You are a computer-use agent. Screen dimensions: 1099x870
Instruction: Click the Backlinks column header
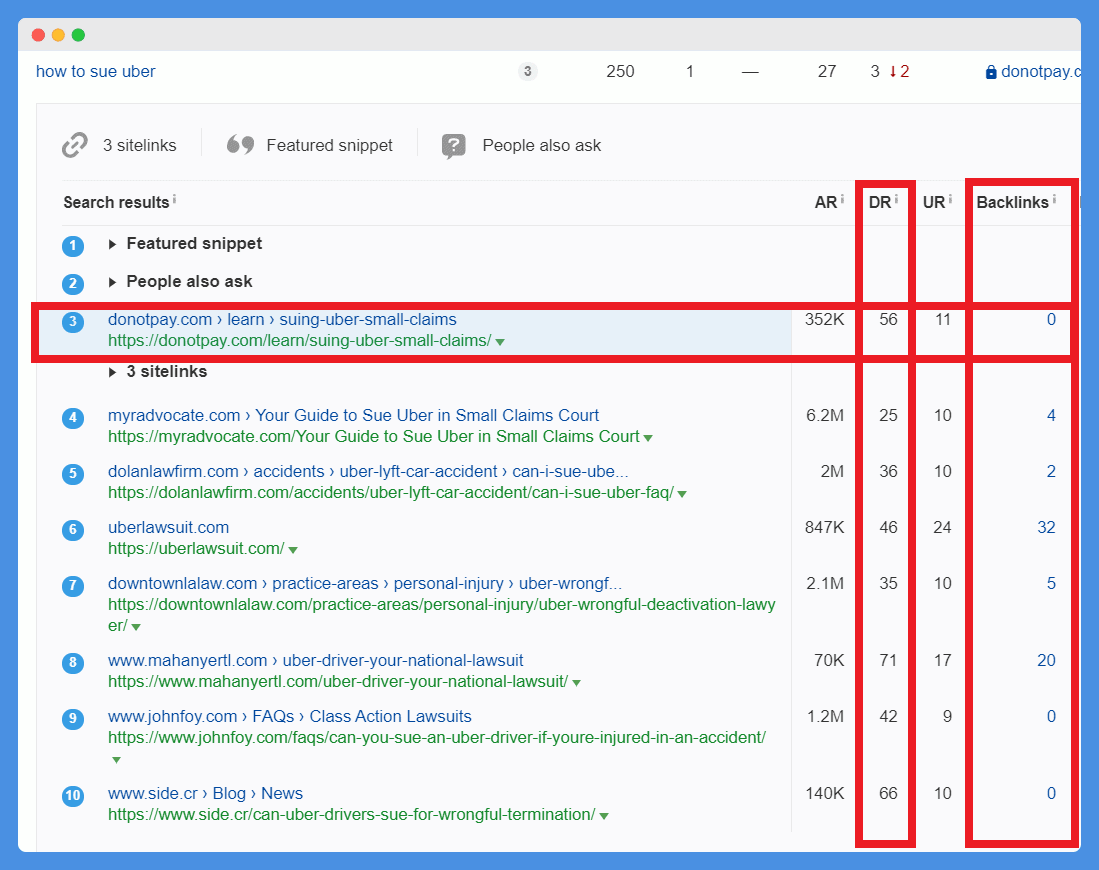pos(1012,203)
